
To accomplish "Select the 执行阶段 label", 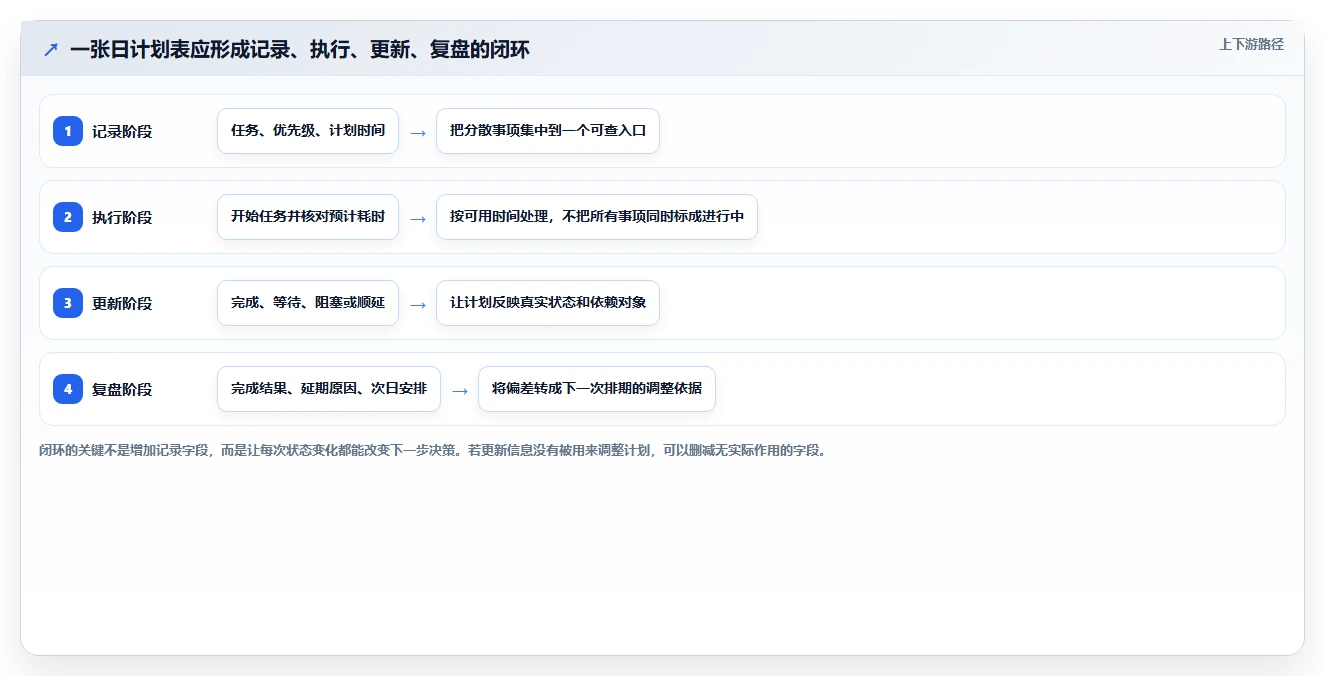I will point(122,217).
